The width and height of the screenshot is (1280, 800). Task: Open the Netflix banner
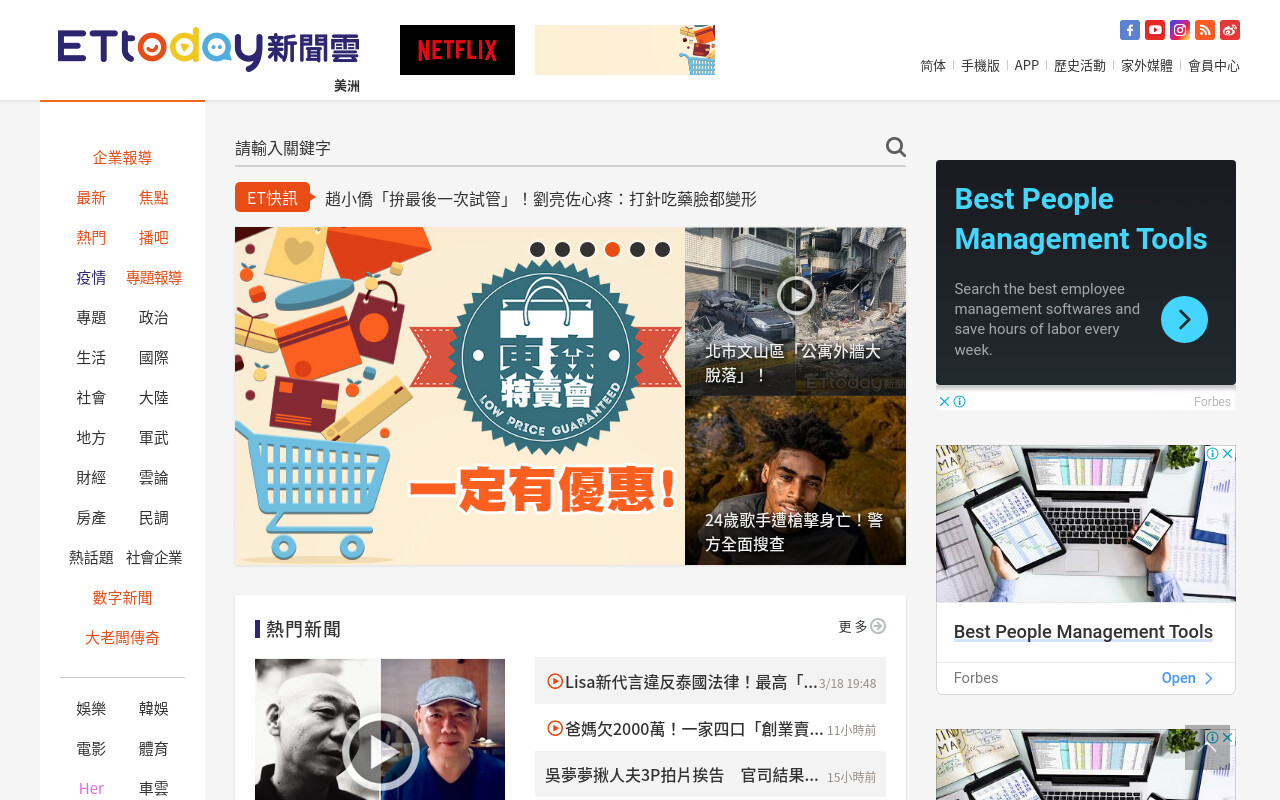pyautogui.click(x=457, y=50)
